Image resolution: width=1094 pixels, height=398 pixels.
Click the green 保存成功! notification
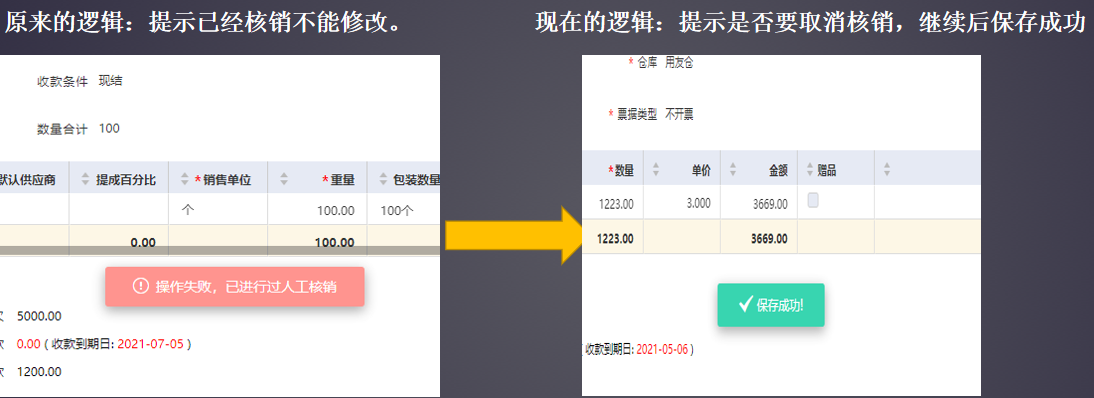pos(771,305)
